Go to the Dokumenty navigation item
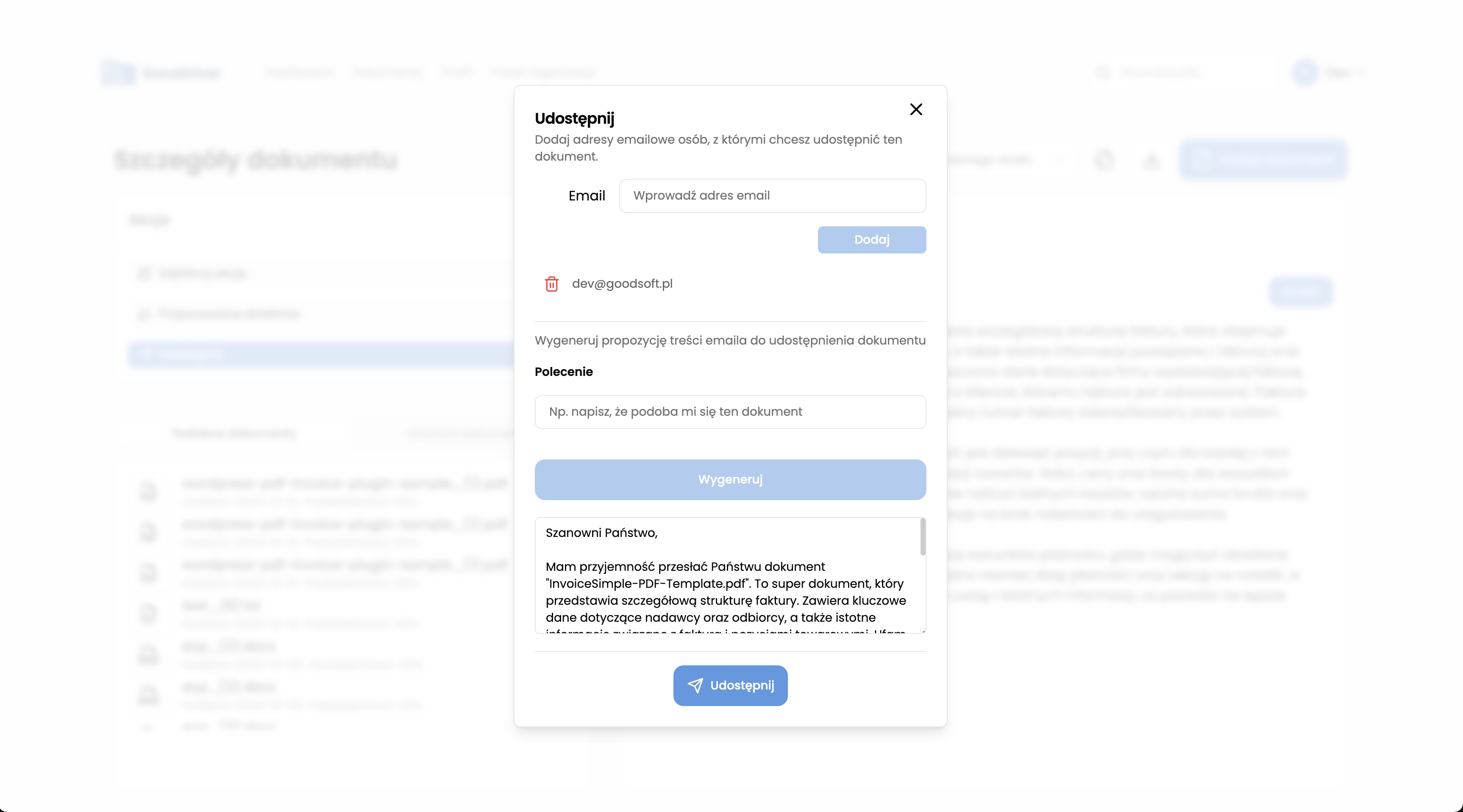The height and width of the screenshot is (812, 1463). click(x=387, y=72)
